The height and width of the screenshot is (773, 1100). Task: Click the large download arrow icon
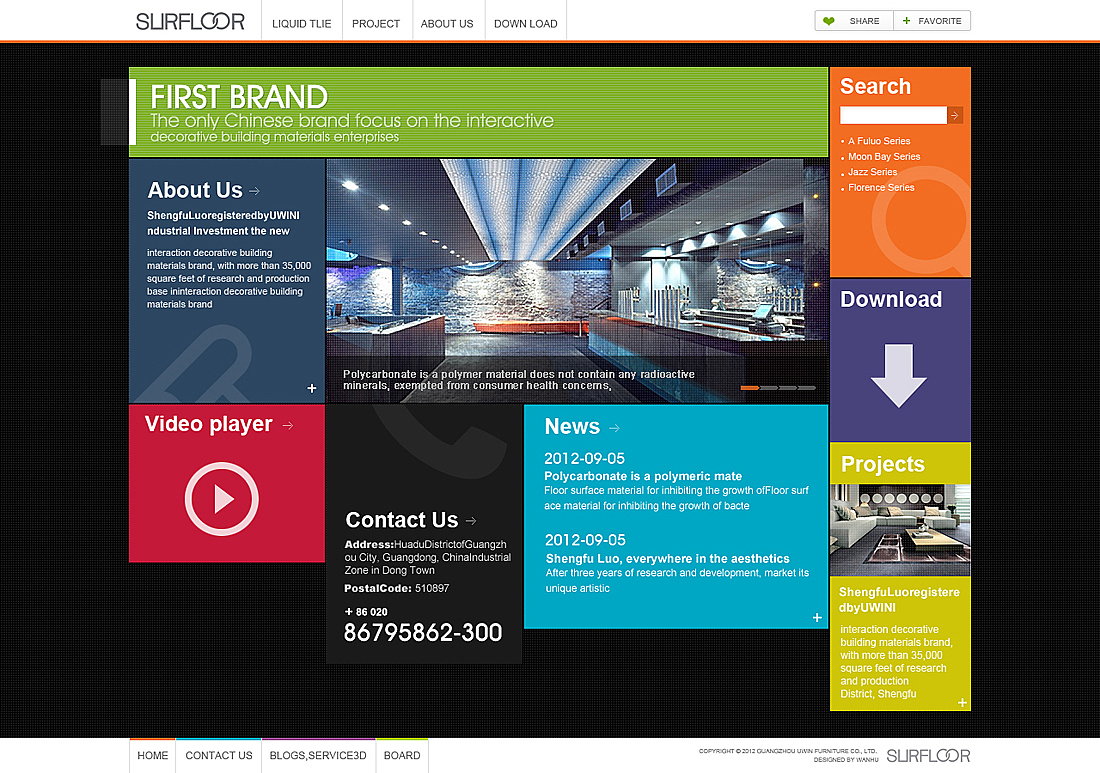click(x=899, y=376)
